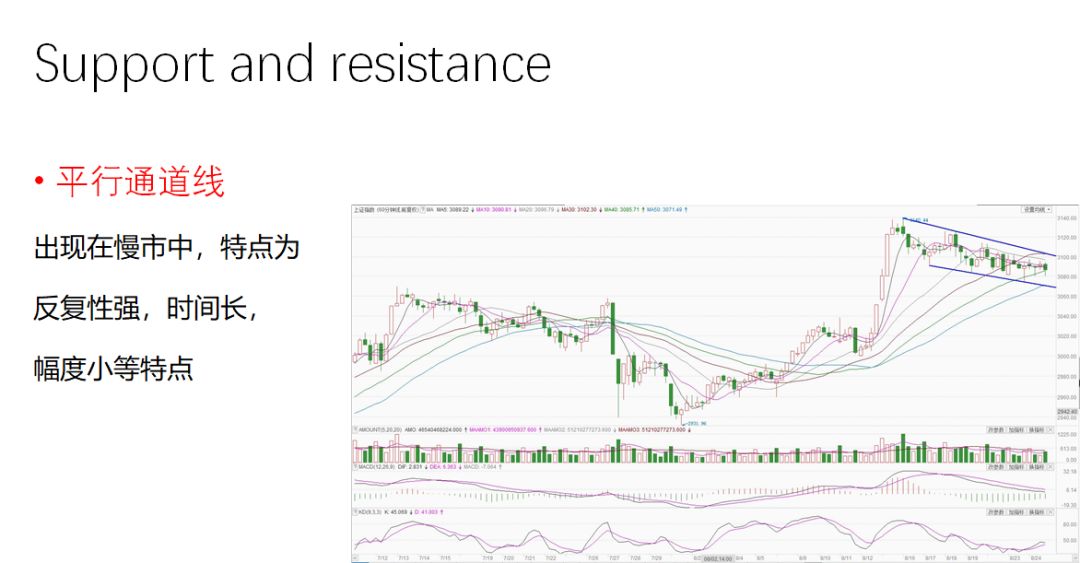Click the Support and resistance slide title
Image resolution: width=1080 pixels, height=563 pixels.
(293, 64)
